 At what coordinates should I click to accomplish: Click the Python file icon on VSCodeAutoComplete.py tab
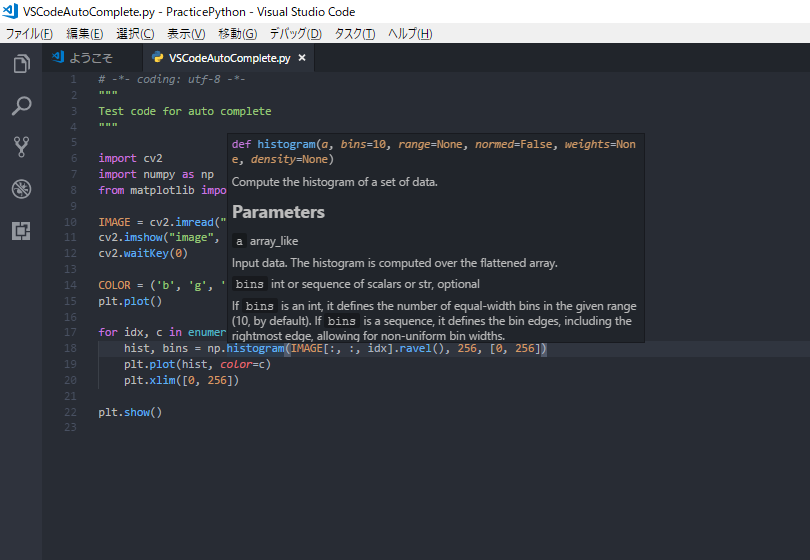click(x=157, y=58)
